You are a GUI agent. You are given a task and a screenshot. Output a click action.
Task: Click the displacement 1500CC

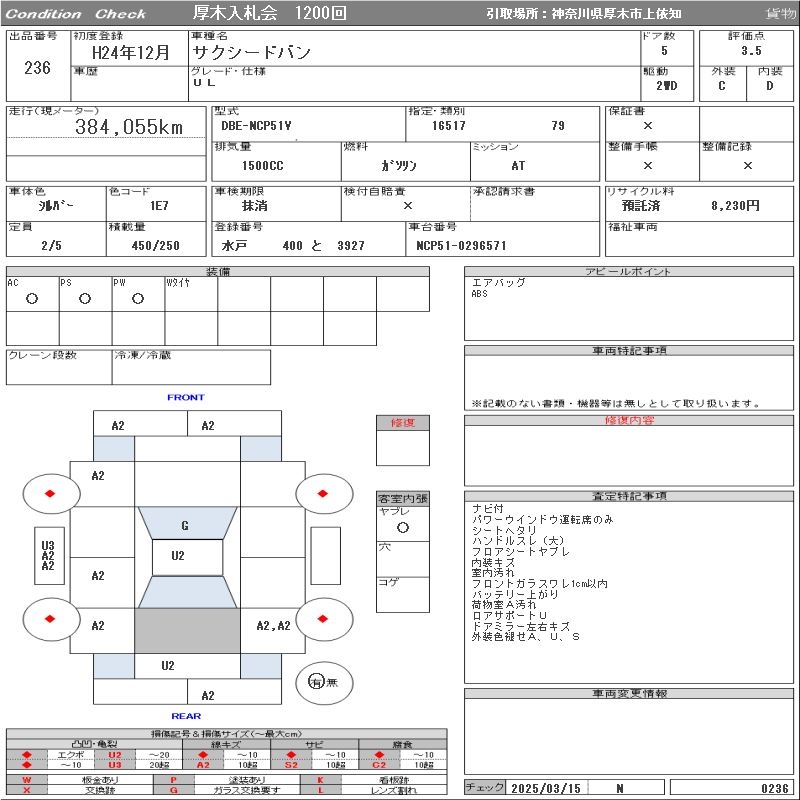tap(263, 165)
